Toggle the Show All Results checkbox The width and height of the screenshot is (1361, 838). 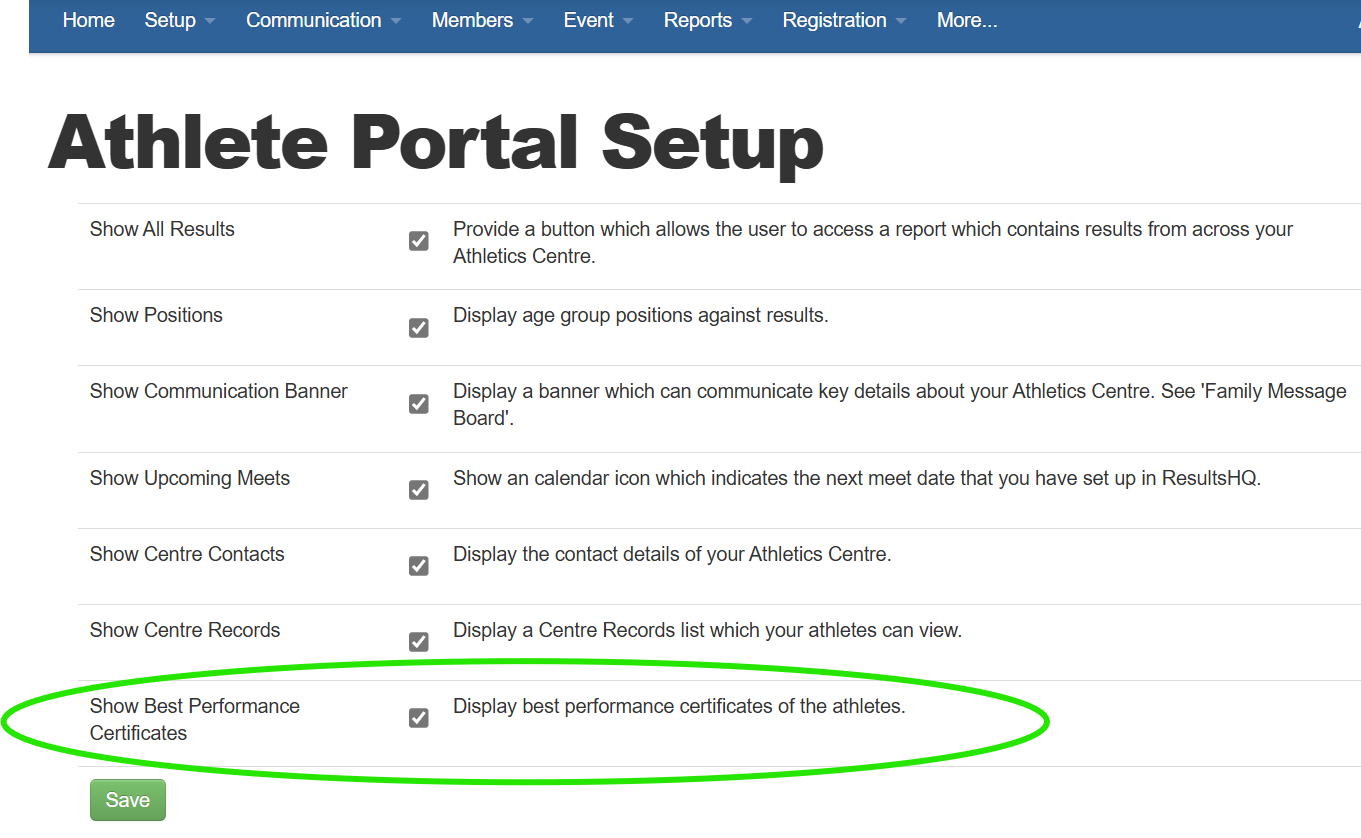[419, 241]
